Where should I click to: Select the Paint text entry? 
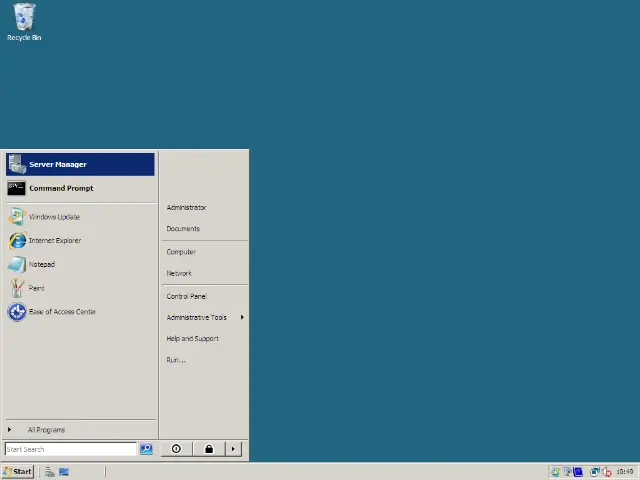(37, 288)
